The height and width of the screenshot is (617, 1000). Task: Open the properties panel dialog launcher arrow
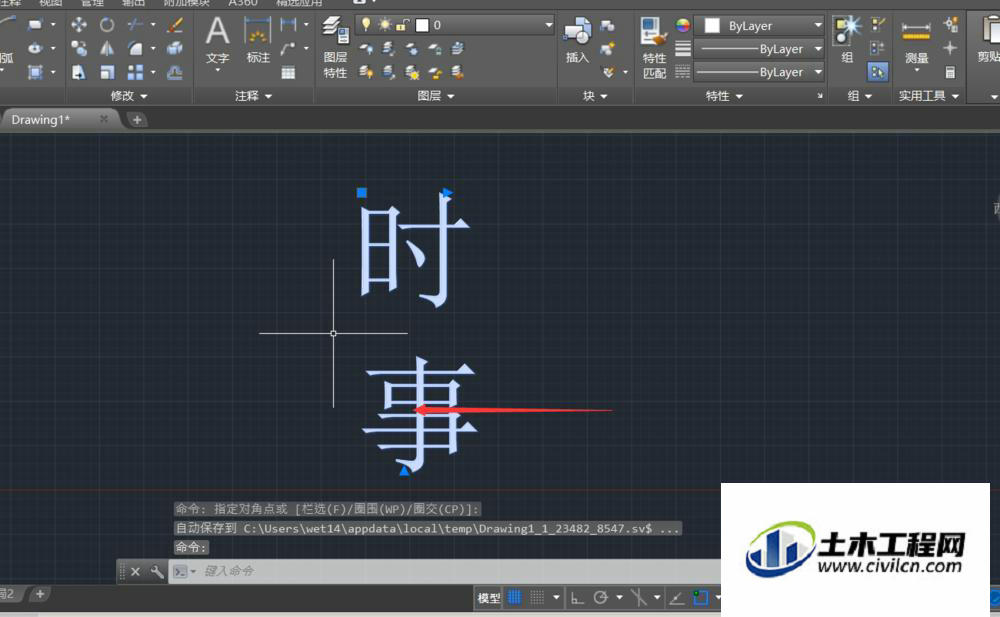click(820, 96)
